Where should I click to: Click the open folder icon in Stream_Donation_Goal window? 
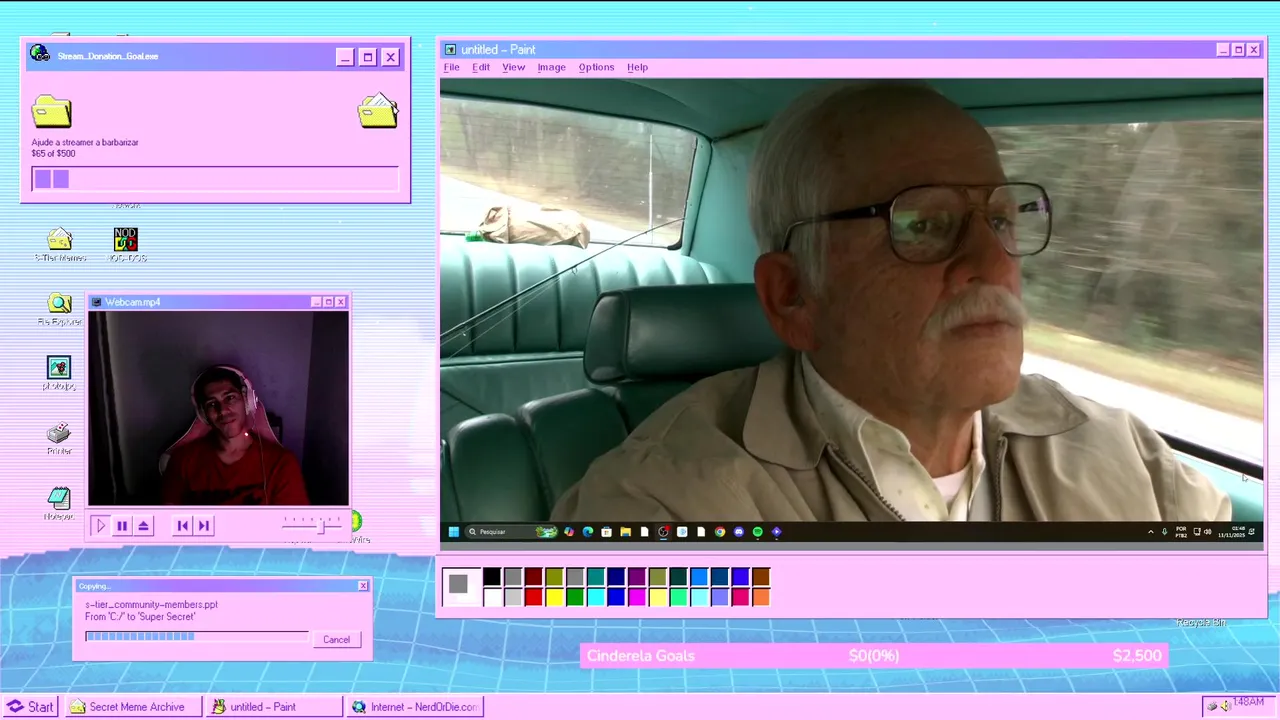(378, 110)
